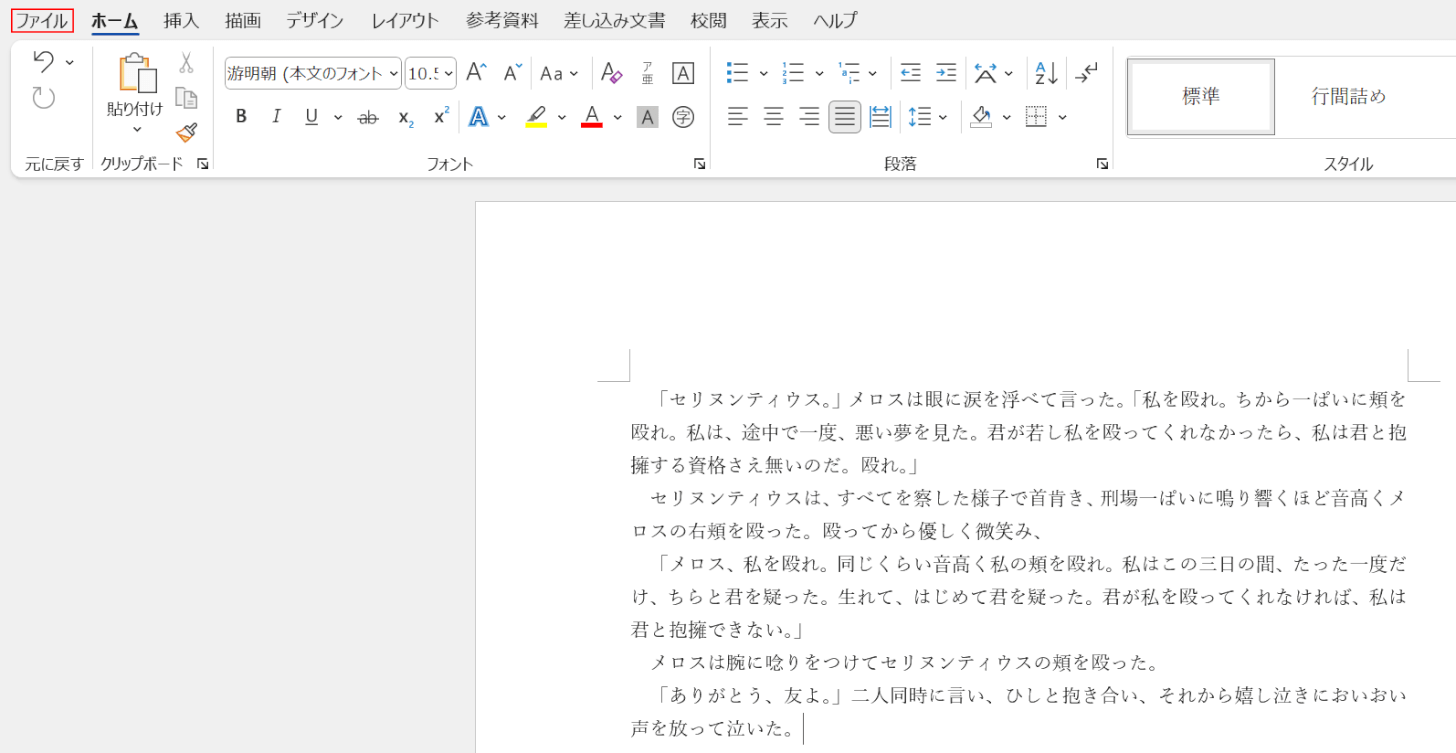
Task: Open 表示 tab
Action: pos(770,20)
